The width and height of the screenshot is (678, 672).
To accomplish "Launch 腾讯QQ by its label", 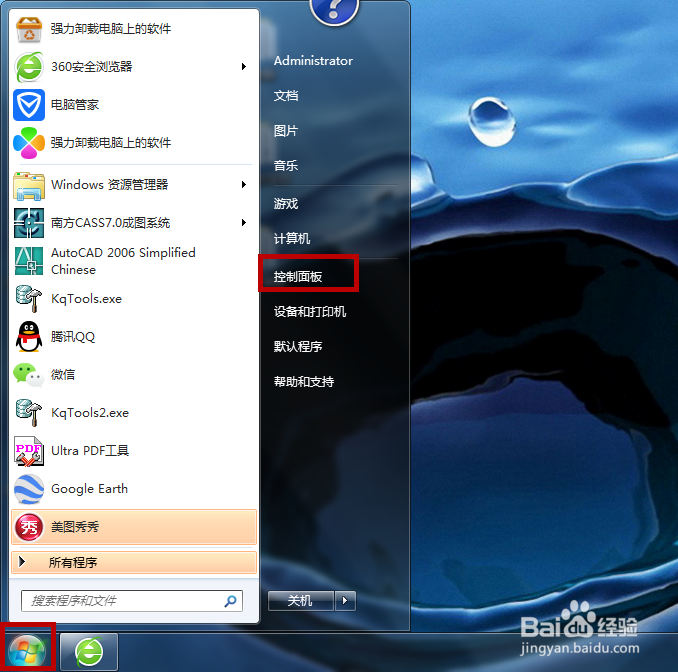I will [x=73, y=336].
